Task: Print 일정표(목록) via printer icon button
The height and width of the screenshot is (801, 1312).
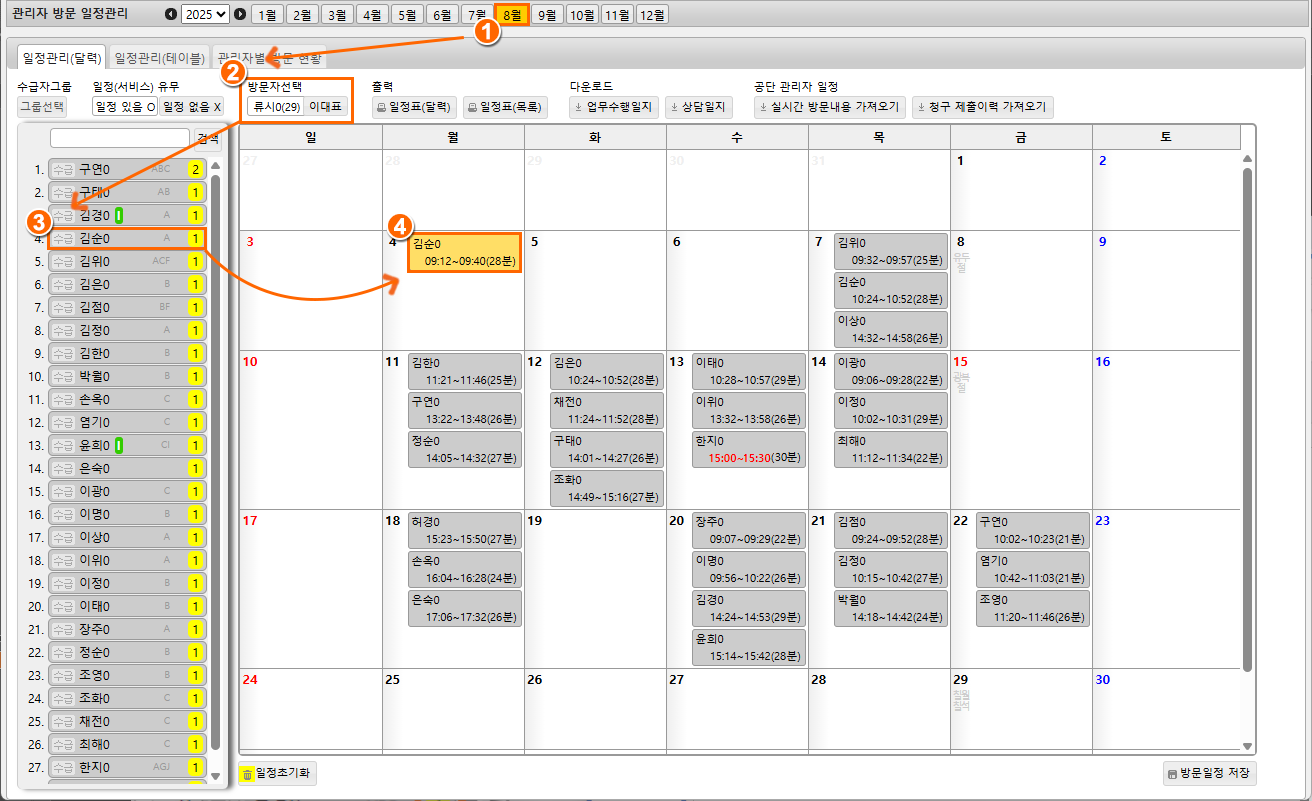Action: pos(505,106)
